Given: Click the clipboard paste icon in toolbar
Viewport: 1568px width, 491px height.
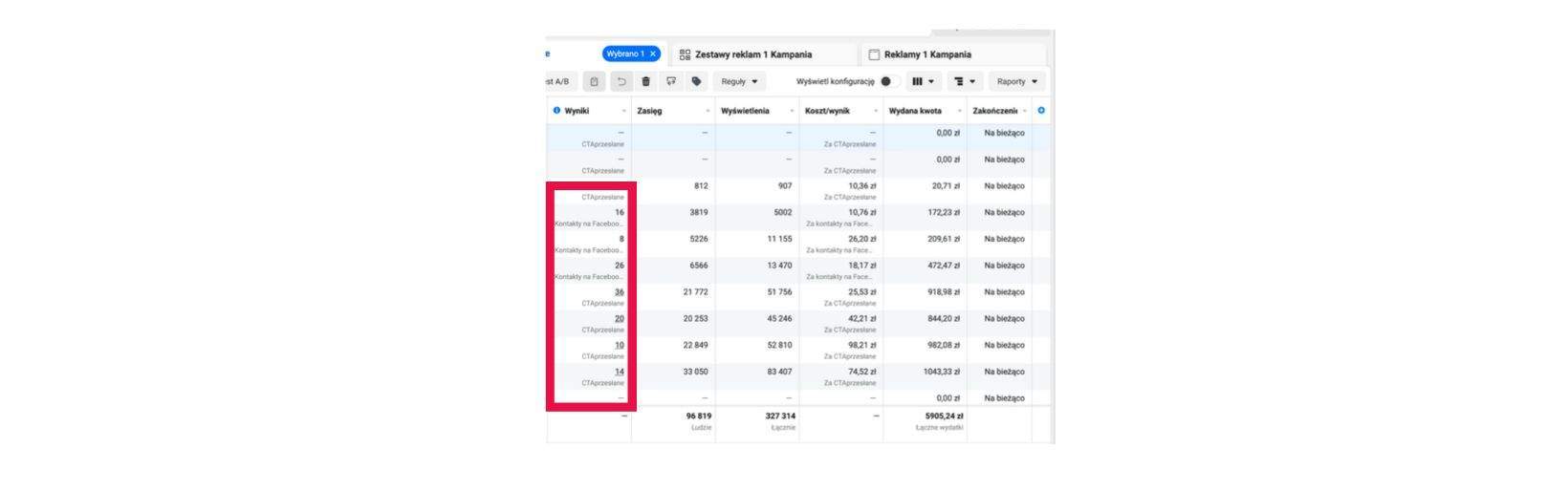Looking at the screenshot, I should coord(594,82).
